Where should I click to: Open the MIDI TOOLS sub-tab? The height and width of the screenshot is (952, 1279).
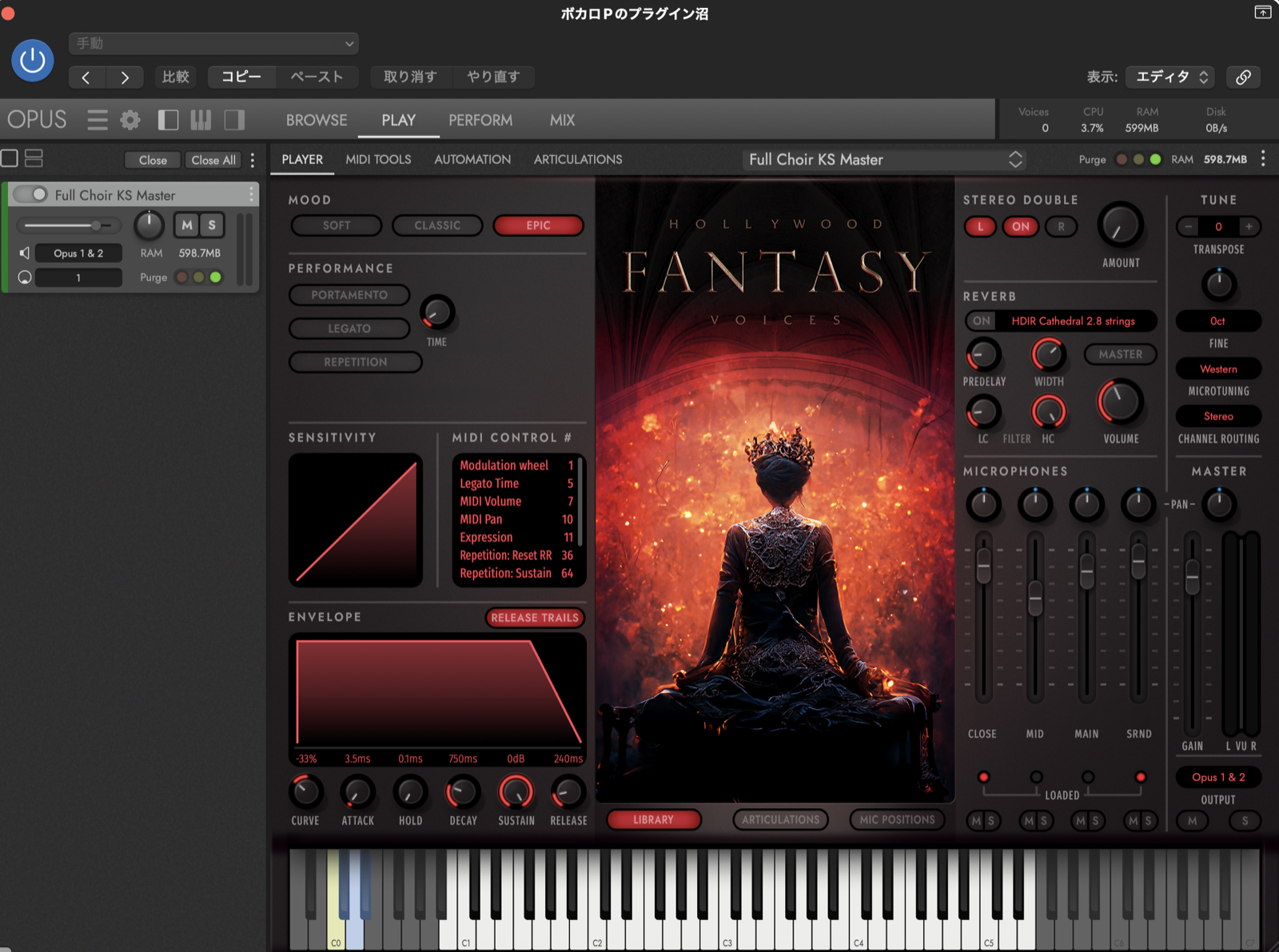(x=378, y=159)
